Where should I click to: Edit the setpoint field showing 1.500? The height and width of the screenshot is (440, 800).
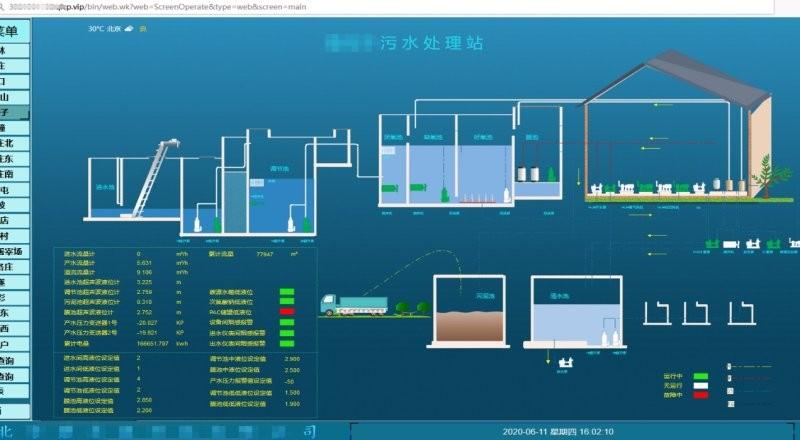tap(292, 393)
